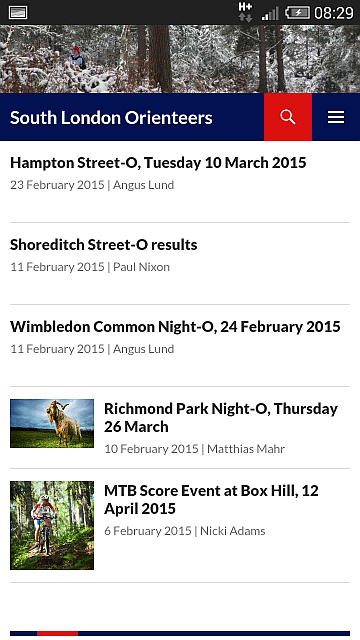Screen dimensions: 360x640
Task: Tap the mountain biker thumbnail image
Action: coord(52,525)
